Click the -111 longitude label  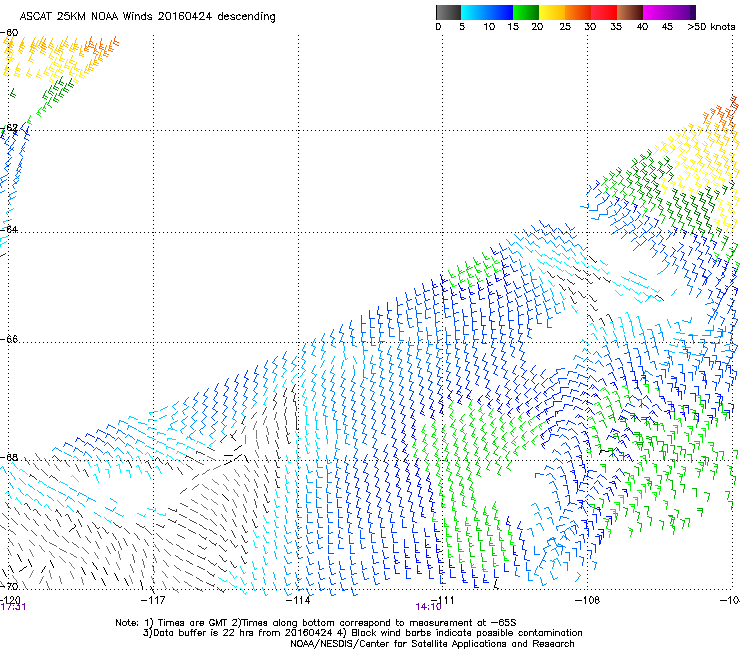(x=443, y=600)
